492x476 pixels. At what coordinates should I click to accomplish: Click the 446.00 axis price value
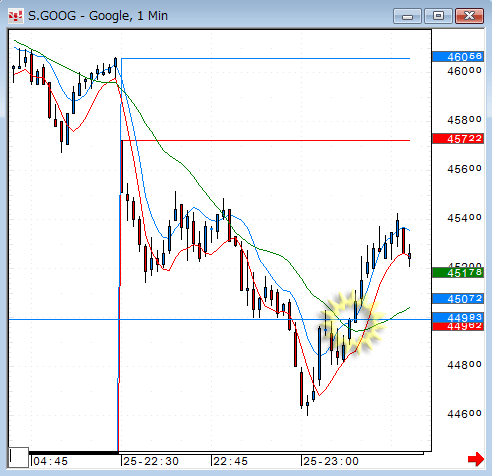(464, 414)
